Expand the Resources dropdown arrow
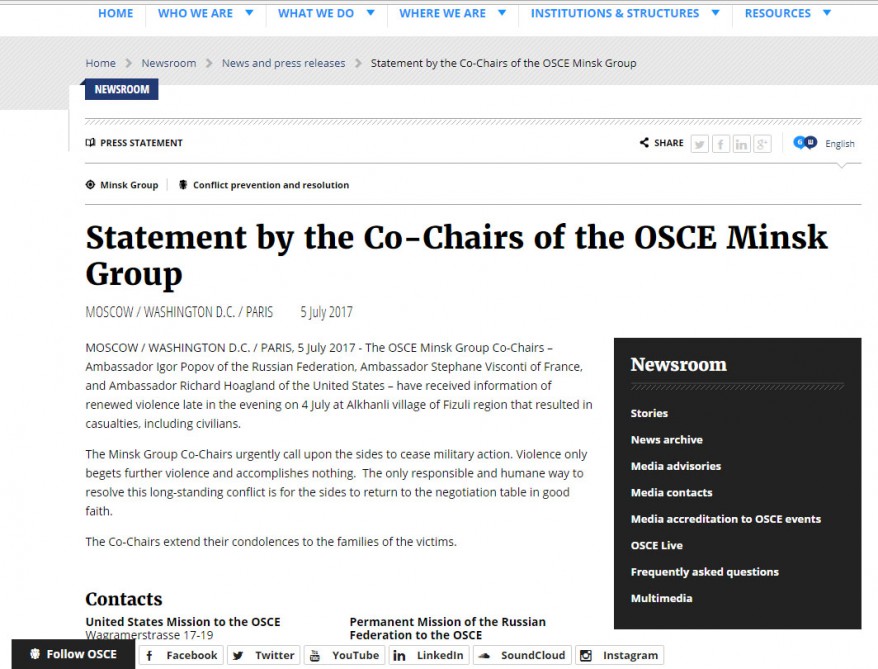 click(827, 12)
